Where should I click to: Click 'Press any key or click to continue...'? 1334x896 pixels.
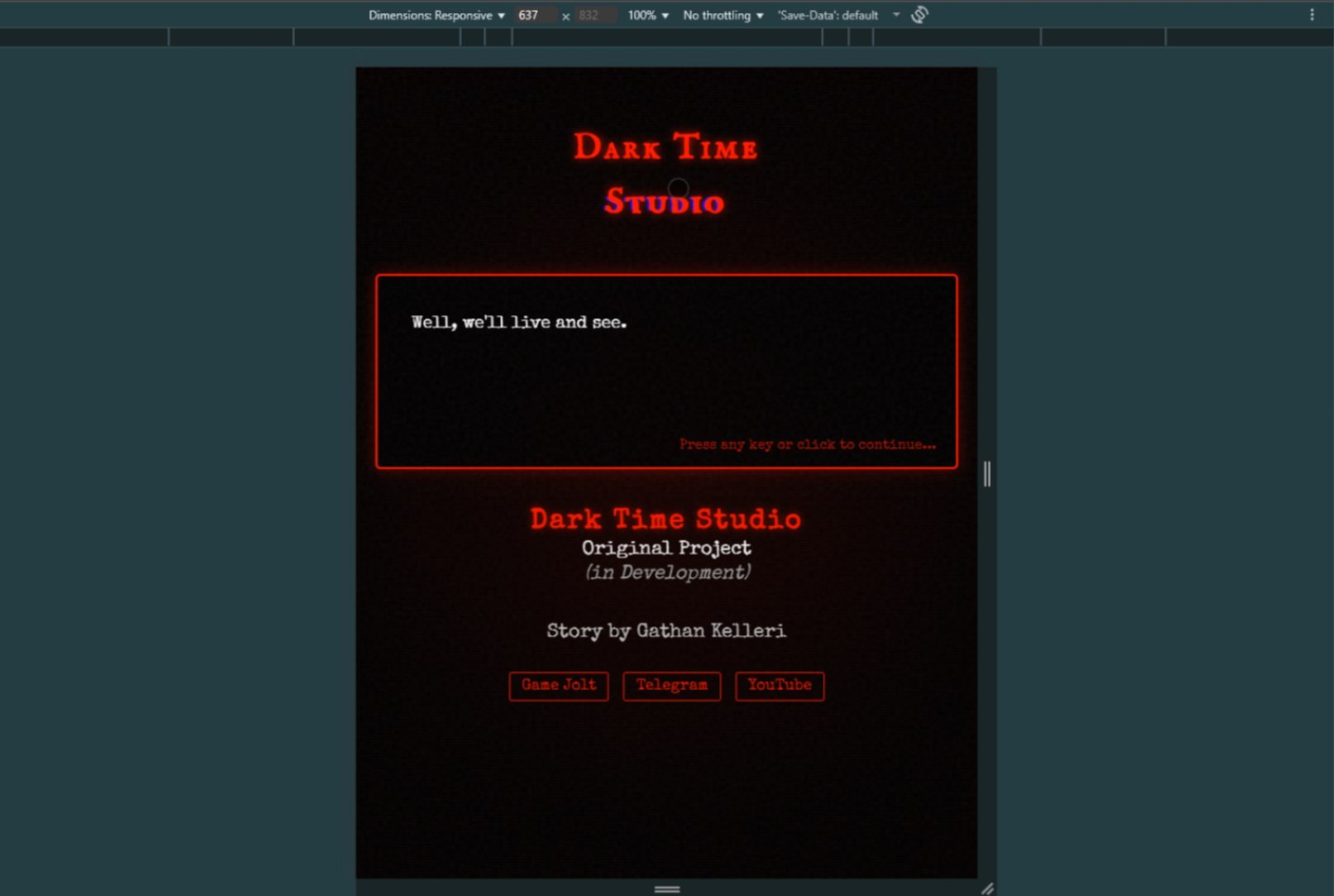click(x=807, y=444)
